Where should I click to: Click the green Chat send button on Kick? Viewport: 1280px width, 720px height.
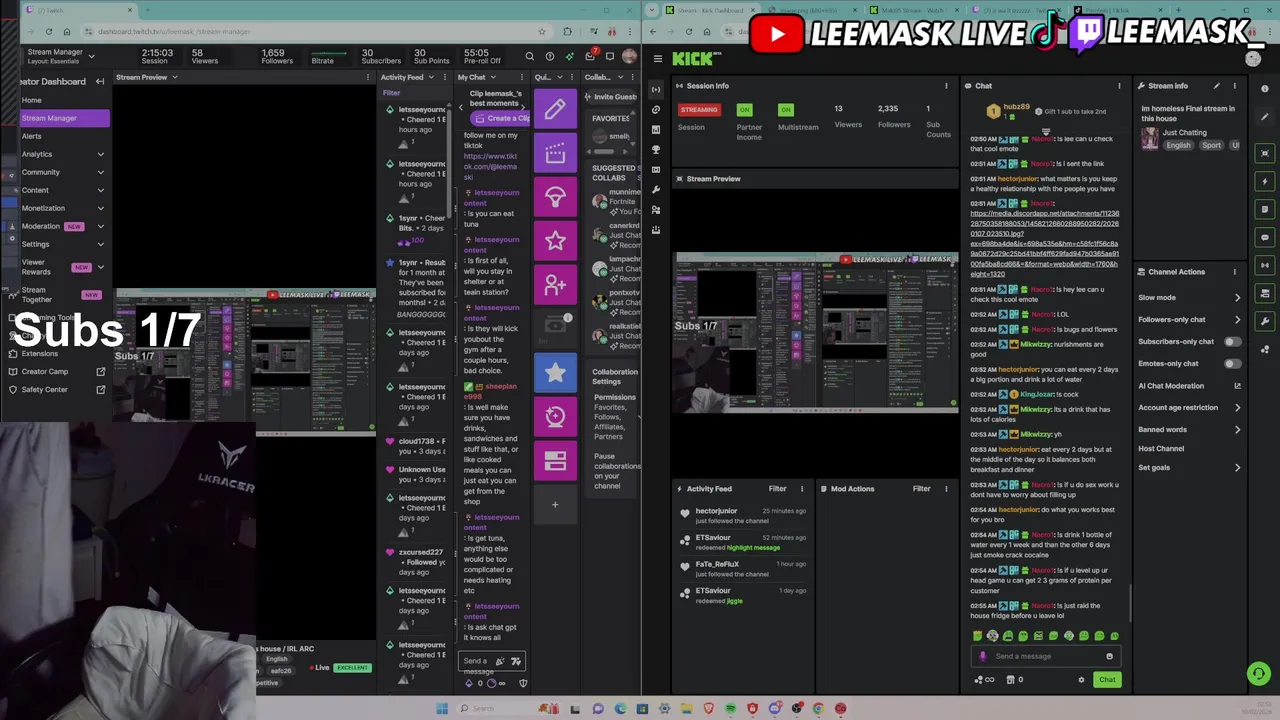1107,680
